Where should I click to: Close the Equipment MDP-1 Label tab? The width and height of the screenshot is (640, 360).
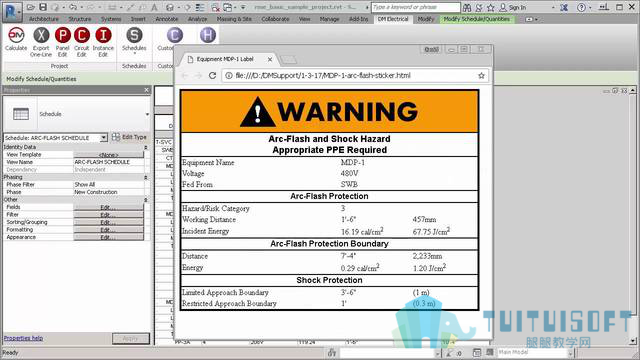pos(270,60)
